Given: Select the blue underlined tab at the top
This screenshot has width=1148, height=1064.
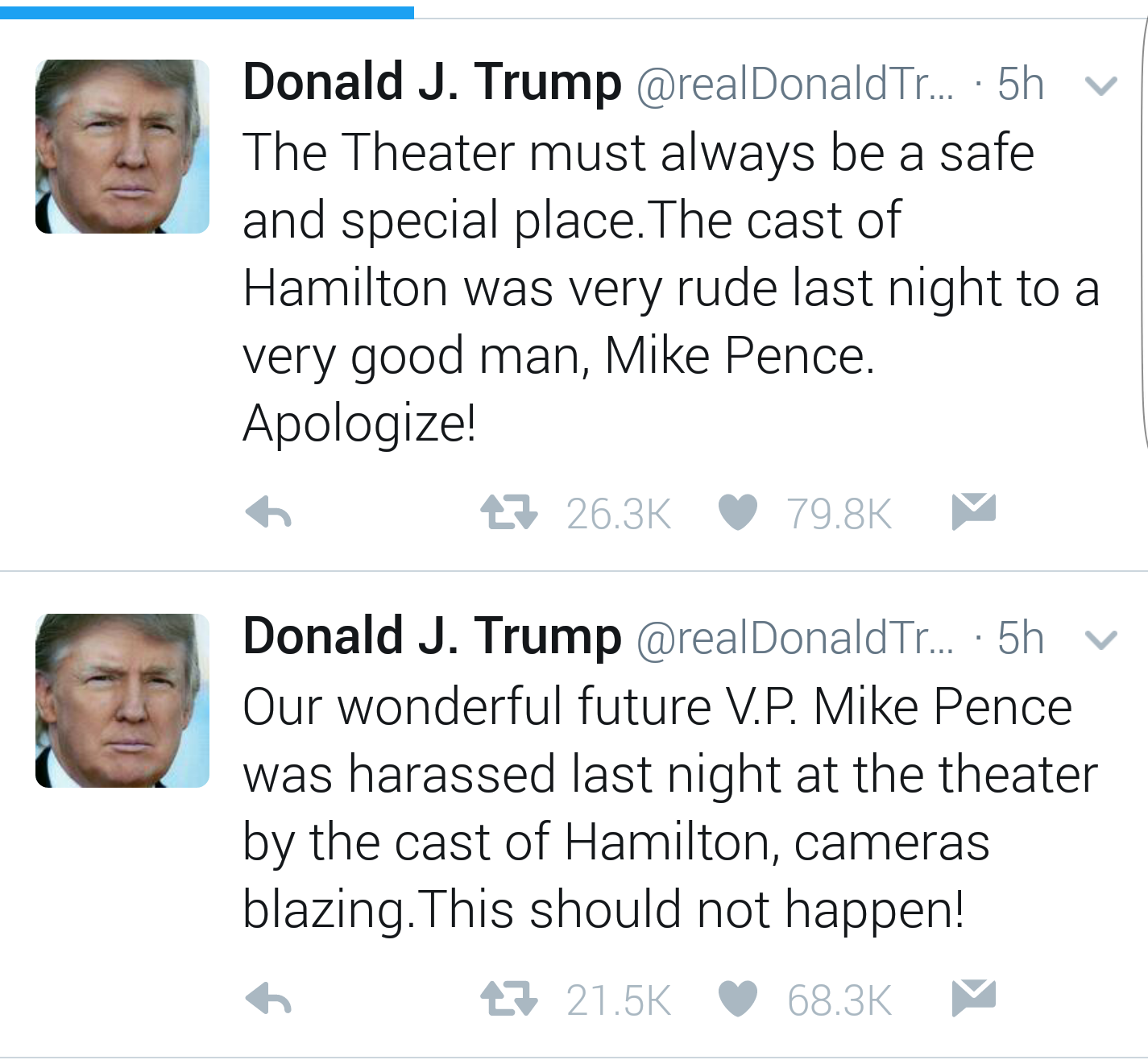Looking at the screenshot, I should (207, 12).
